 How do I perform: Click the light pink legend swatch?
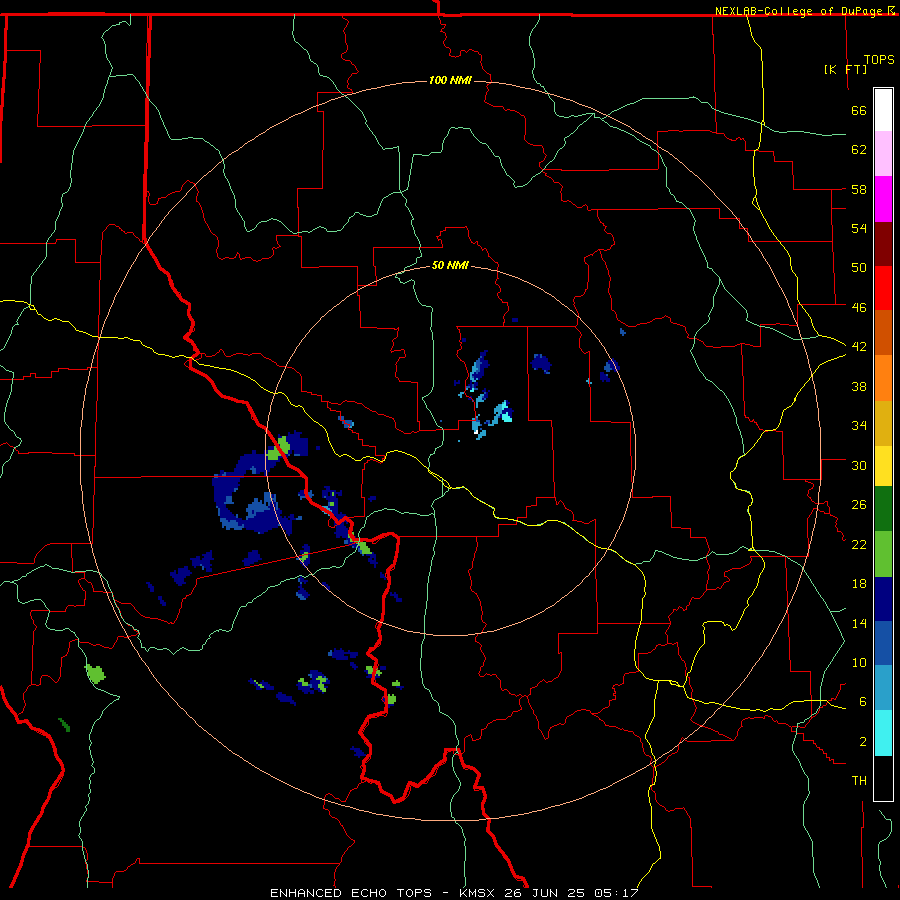[883, 154]
